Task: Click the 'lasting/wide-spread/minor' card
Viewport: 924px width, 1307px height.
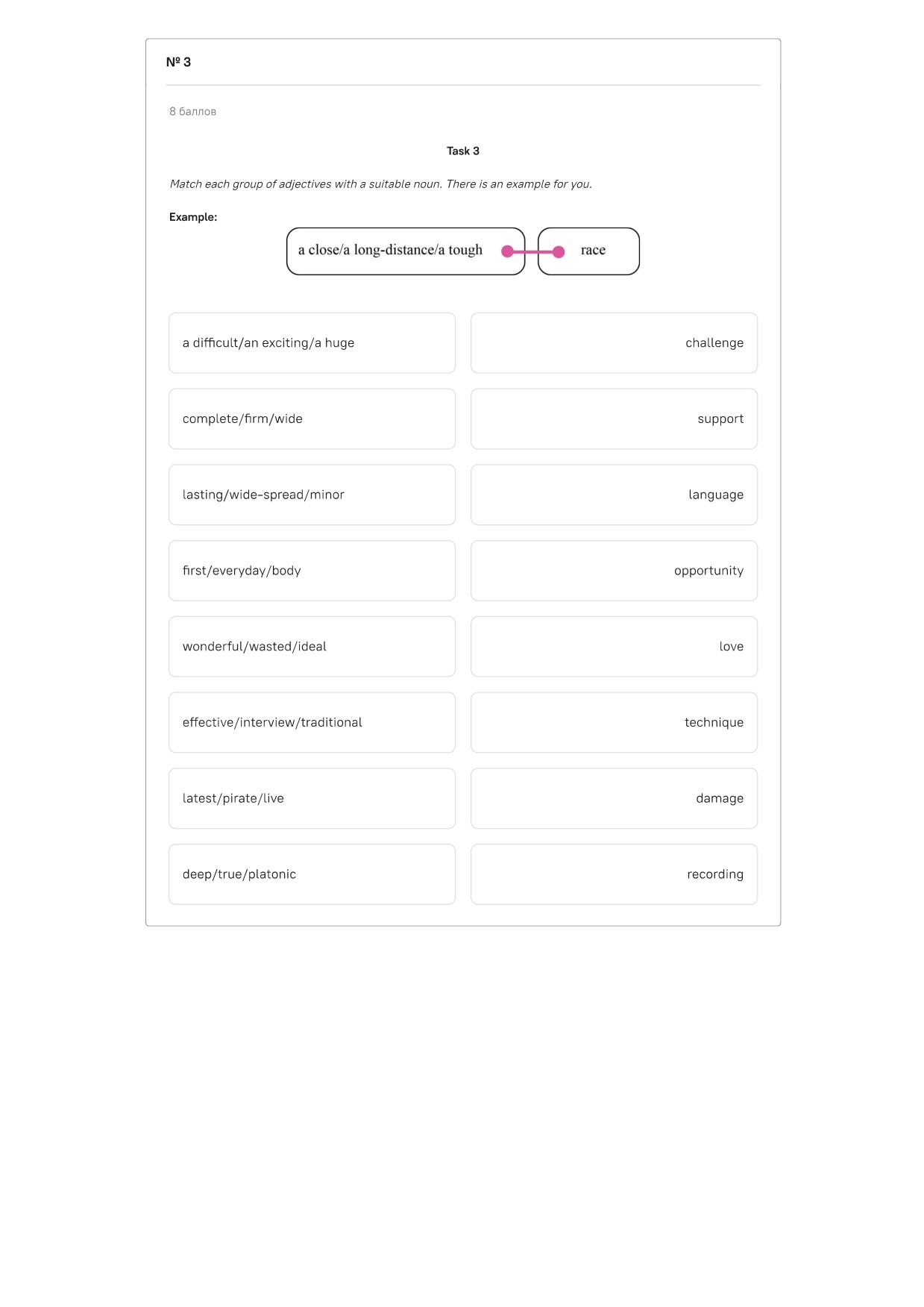Action: (x=312, y=495)
